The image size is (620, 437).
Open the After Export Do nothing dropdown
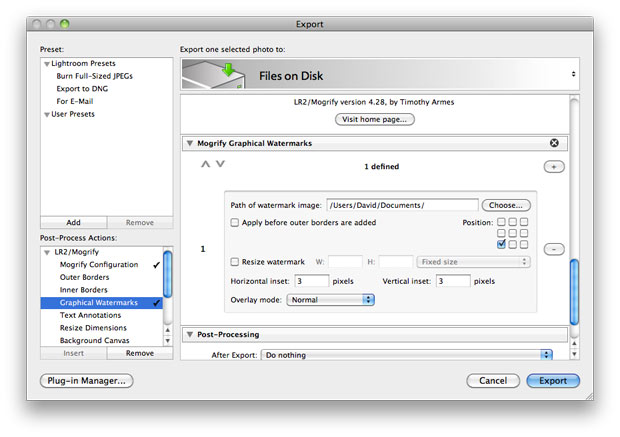407,355
